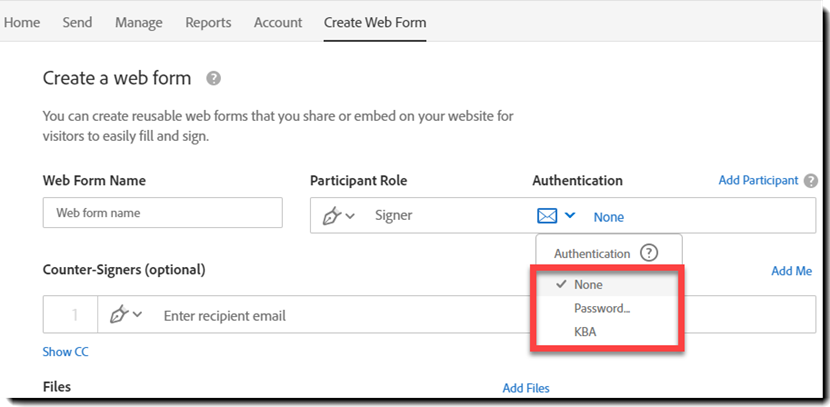Open the Signer role chevron dropdown
The height and width of the screenshot is (407, 830).
[351, 216]
